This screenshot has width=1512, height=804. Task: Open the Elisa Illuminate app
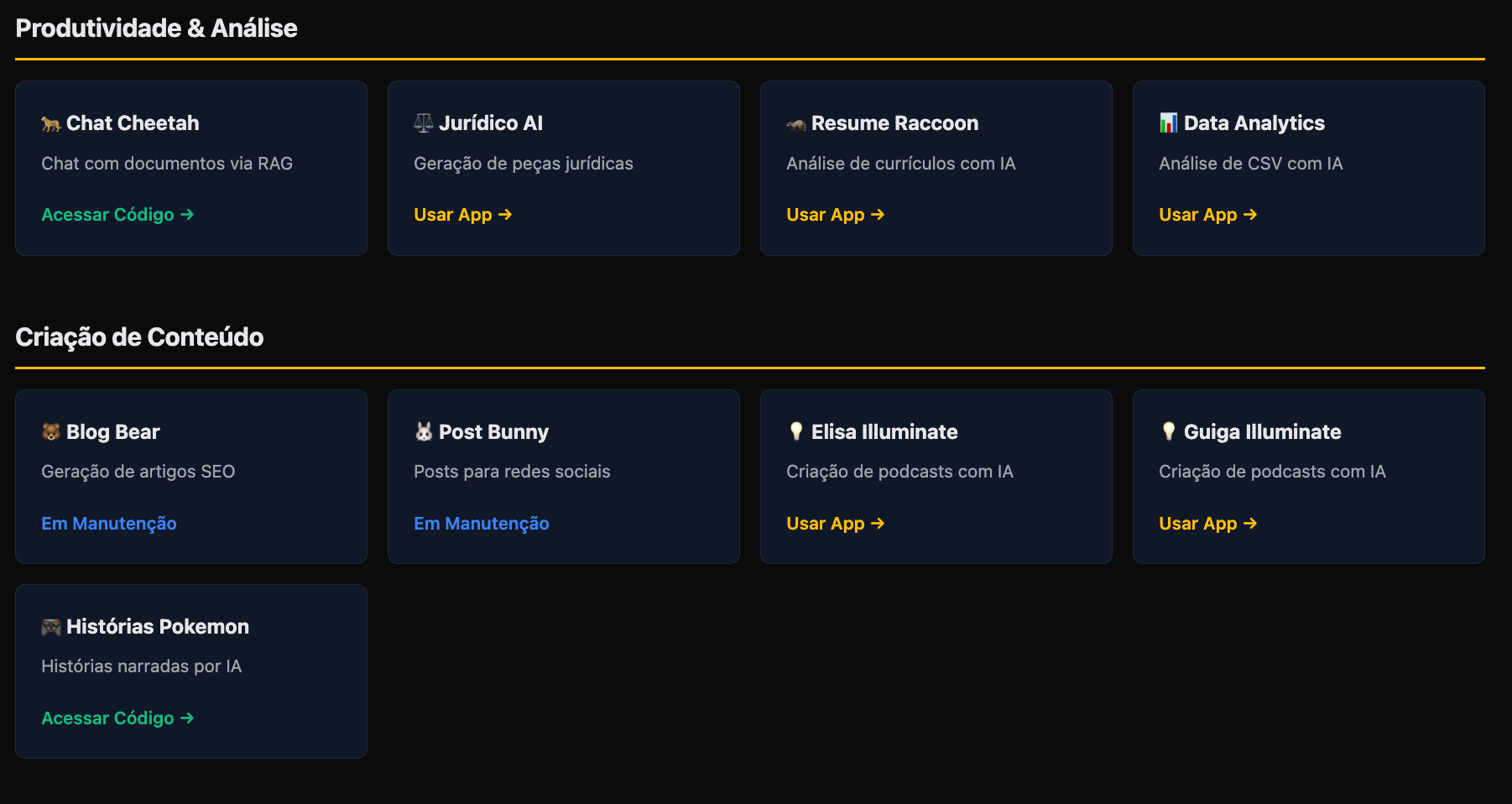[x=835, y=523]
